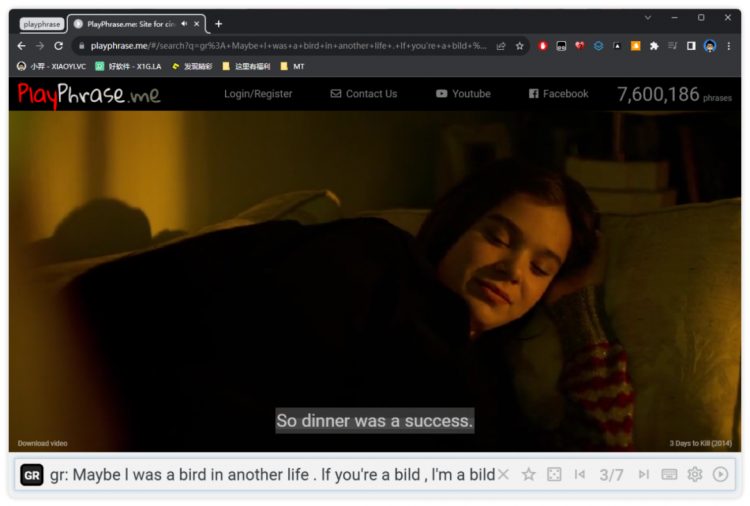Skip to the previous phrase clip
The height and width of the screenshot is (506, 750).
pos(580,474)
